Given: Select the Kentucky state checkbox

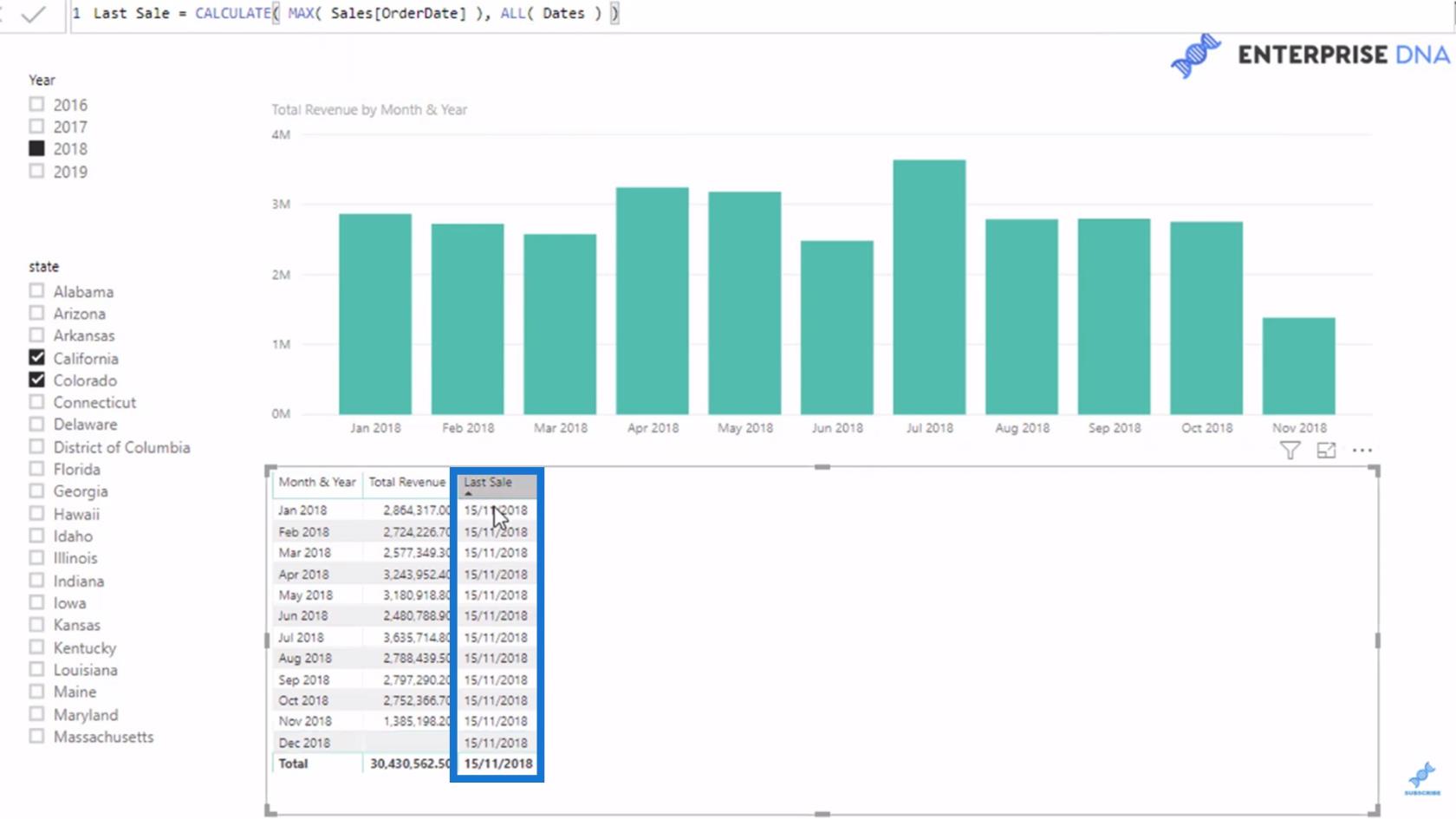Looking at the screenshot, I should (x=36, y=647).
